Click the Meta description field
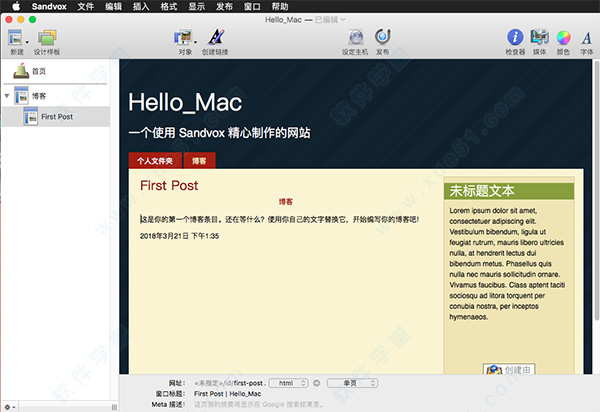 point(259,404)
